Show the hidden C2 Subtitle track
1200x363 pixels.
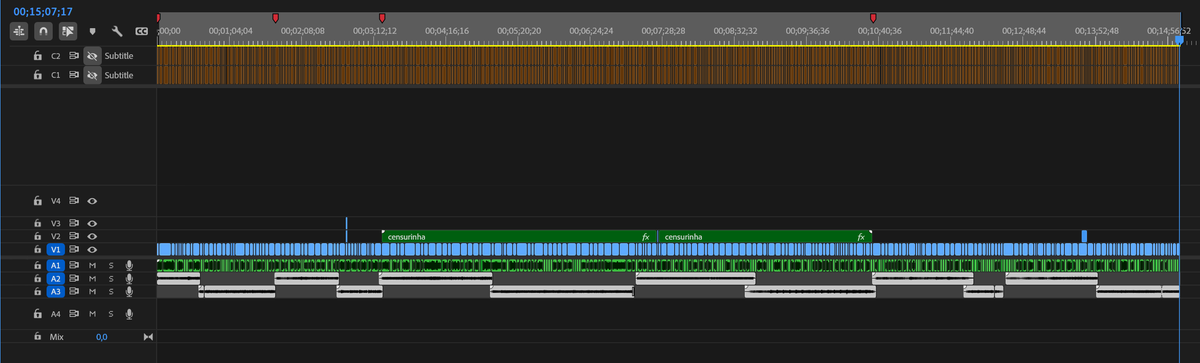point(92,56)
